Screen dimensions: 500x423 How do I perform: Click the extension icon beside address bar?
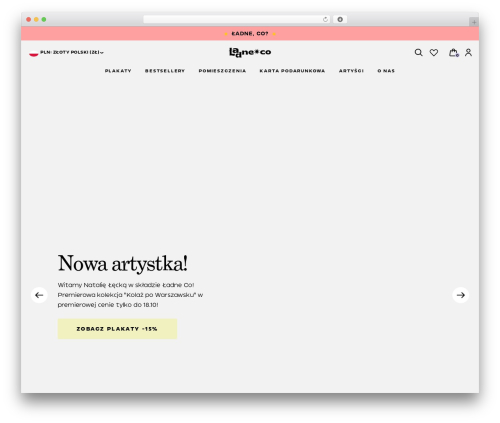pos(340,20)
